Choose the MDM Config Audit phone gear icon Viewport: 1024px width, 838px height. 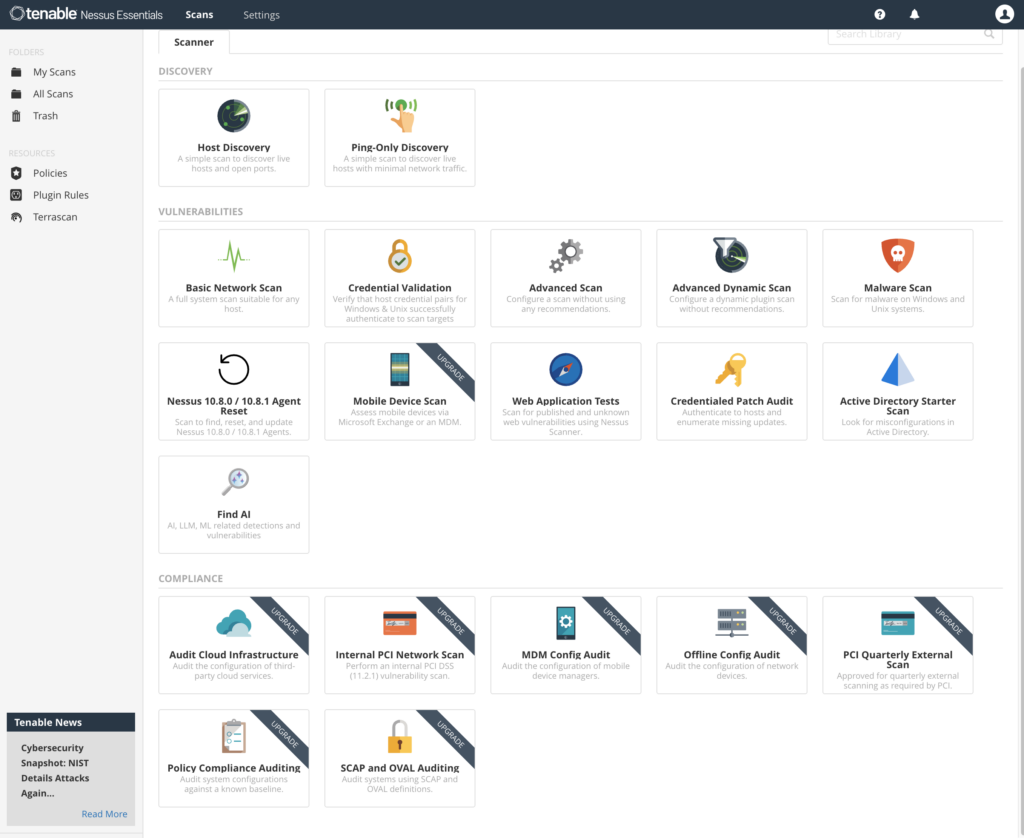(x=566, y=622)
